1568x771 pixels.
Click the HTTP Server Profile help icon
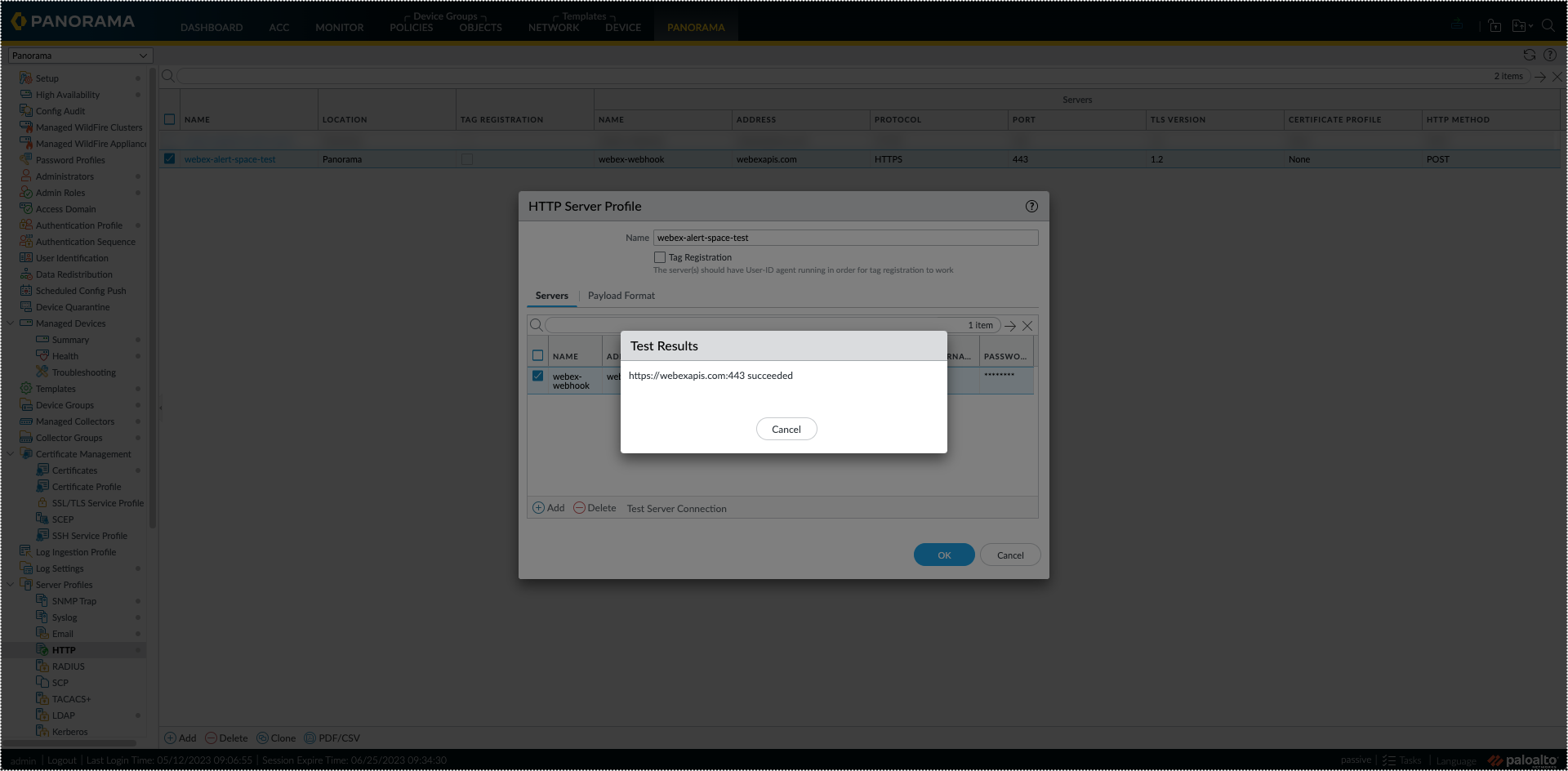(x=1031, y=207)
